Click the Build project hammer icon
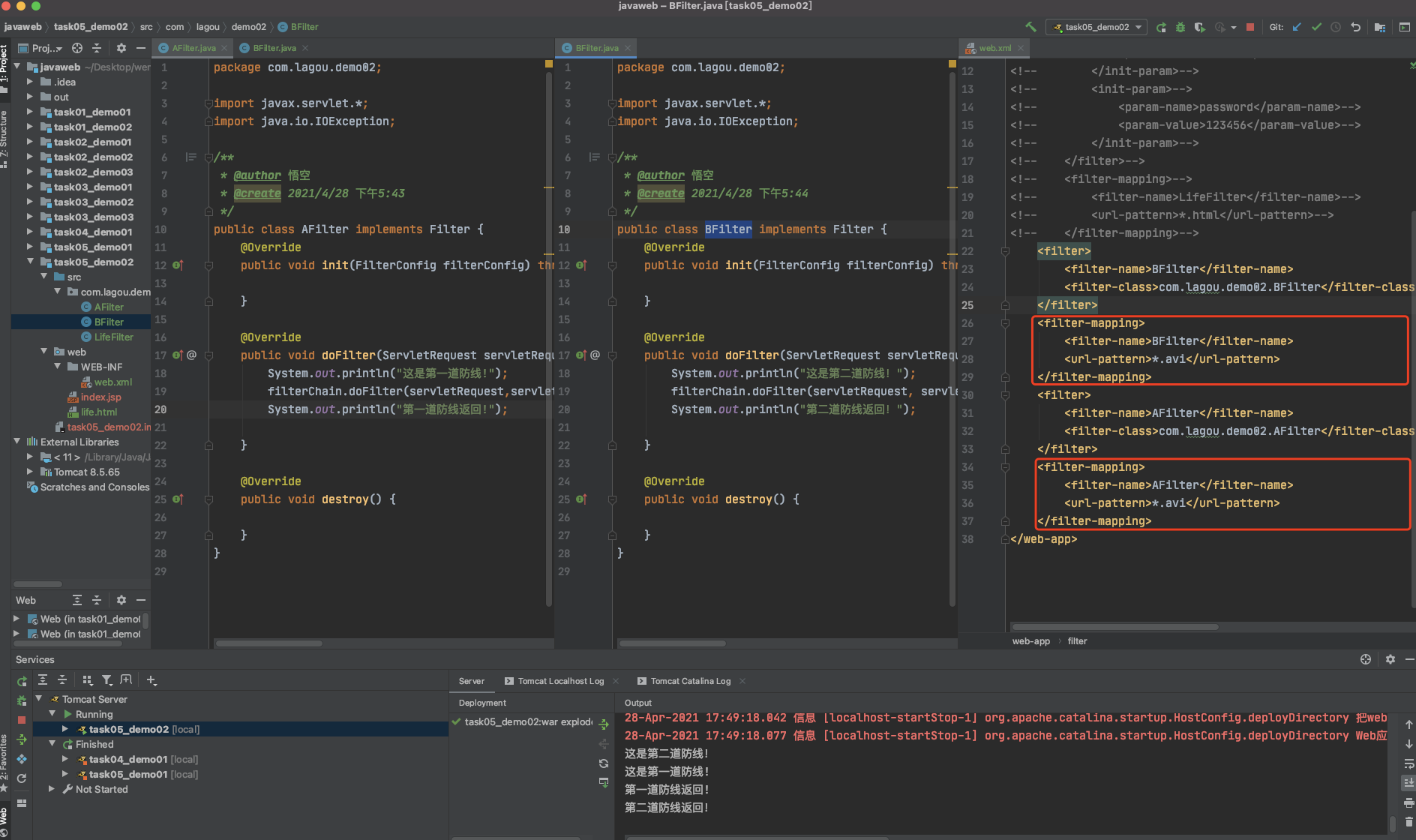The image size is (1416, 840). click(x=1030, y=27)
